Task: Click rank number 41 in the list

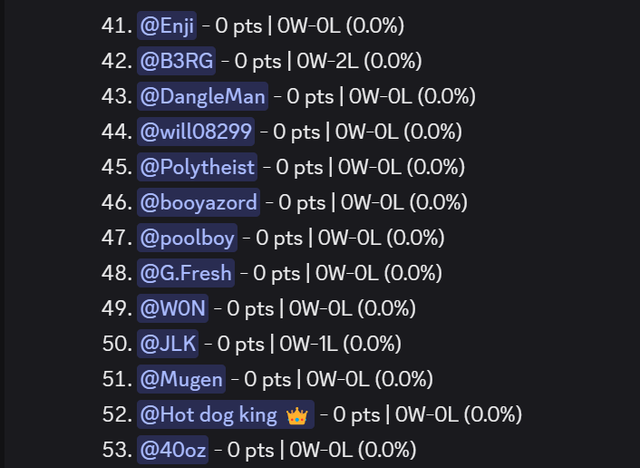Action: click(x=117, y=26)
